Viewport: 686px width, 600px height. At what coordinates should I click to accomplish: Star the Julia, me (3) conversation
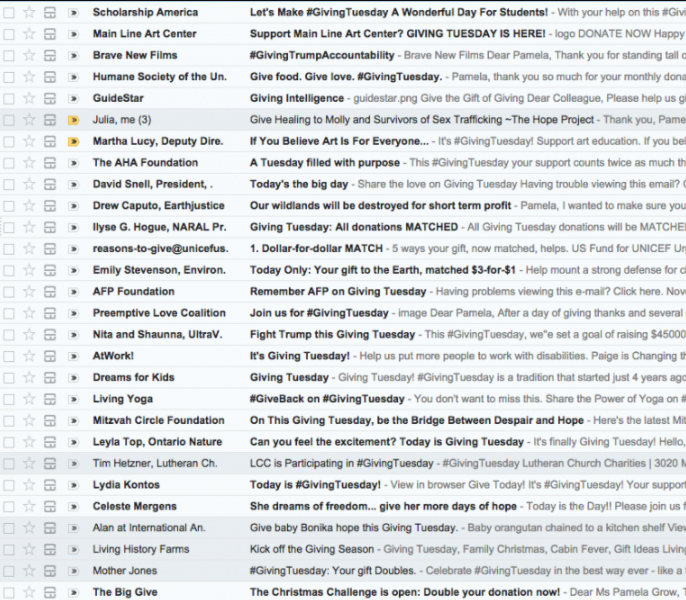29,119
